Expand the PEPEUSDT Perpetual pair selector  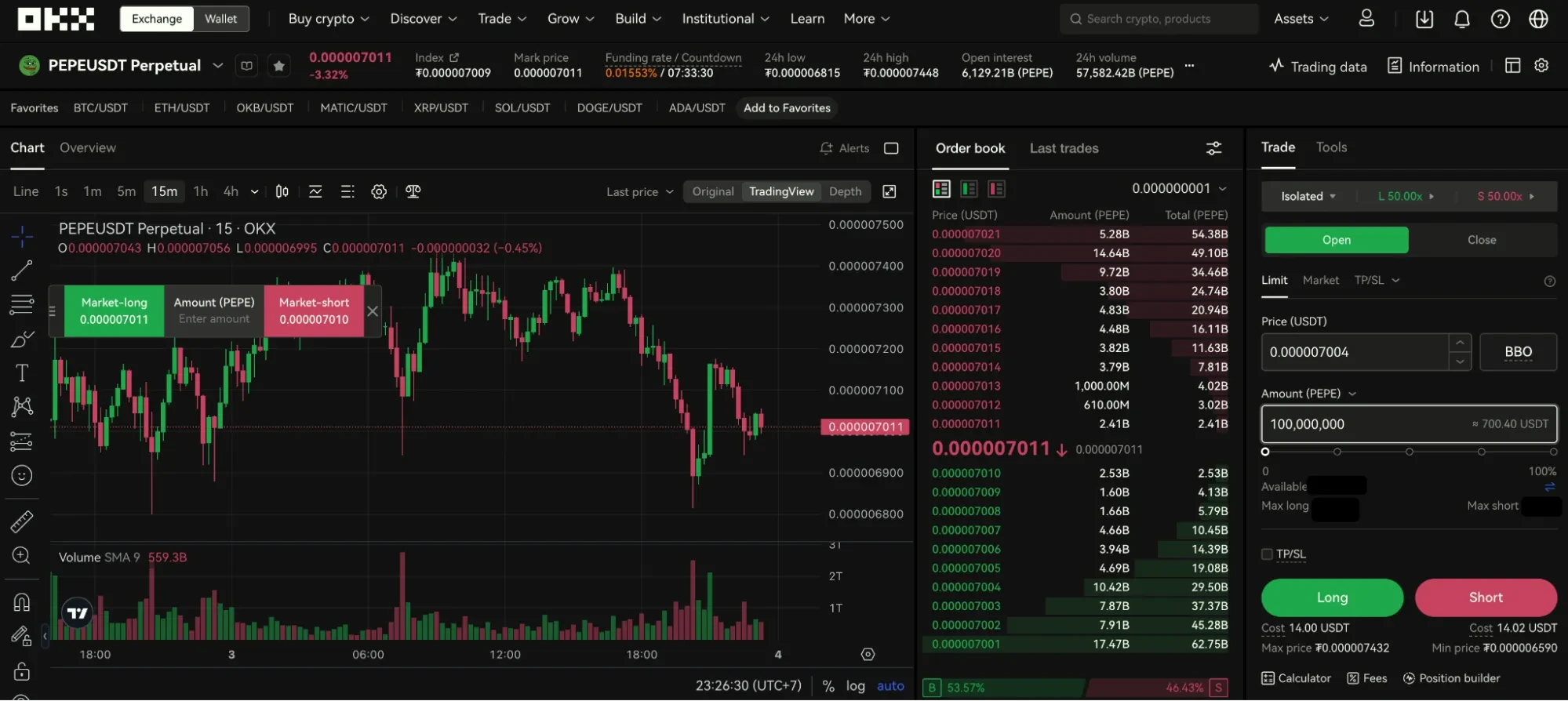[x=218, y=66]
